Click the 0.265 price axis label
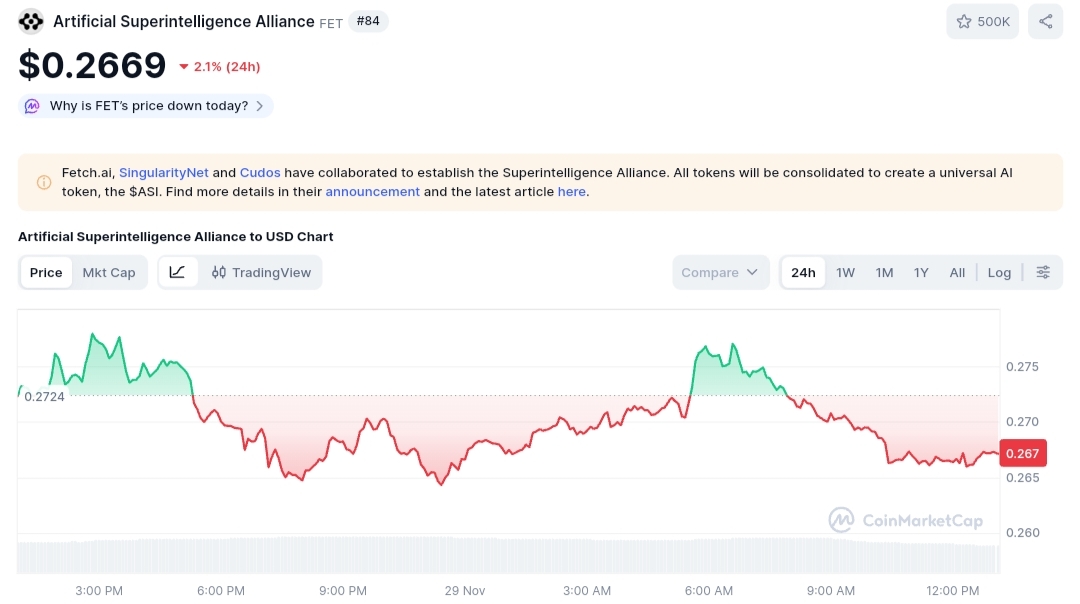Screen dimensions: 1080x604 click(1022, 477)
